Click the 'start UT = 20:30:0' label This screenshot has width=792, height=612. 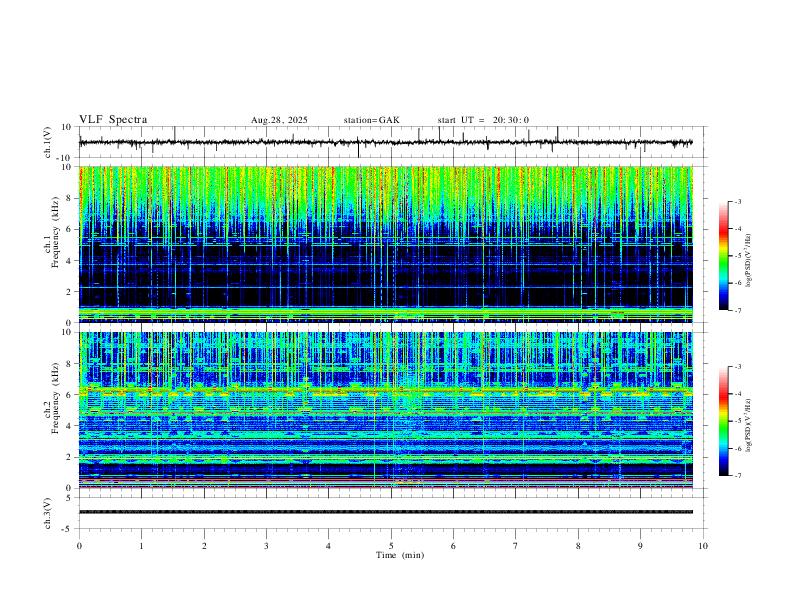[483, 120]
